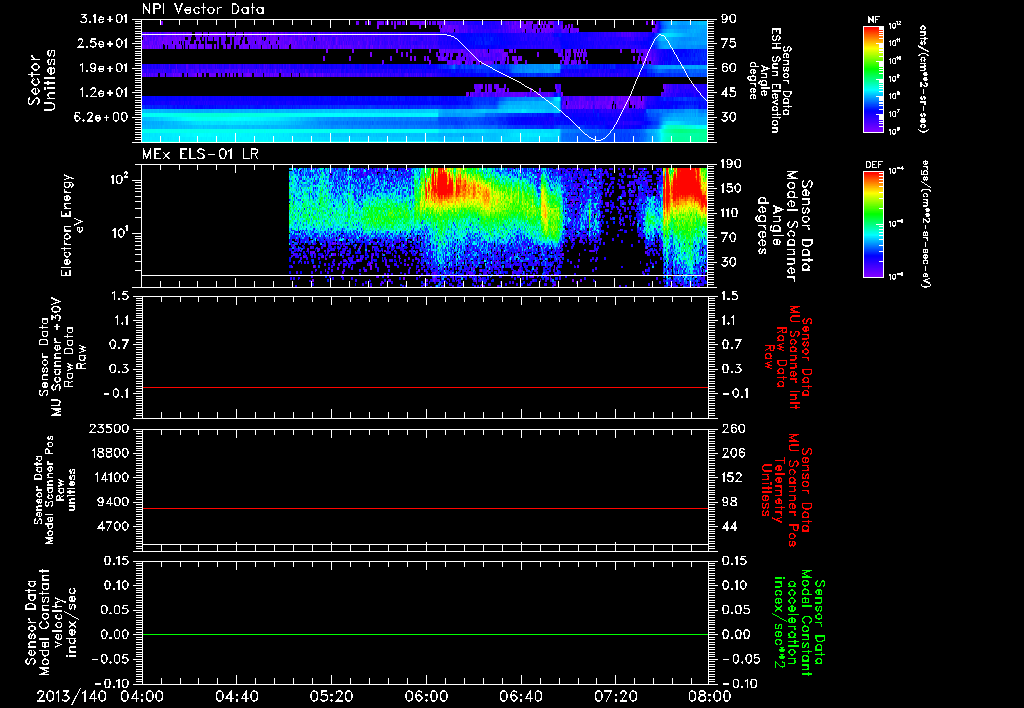Click the '90' sun elevation tick label
Screen dimensions: 1024x708
coord(729,19)
